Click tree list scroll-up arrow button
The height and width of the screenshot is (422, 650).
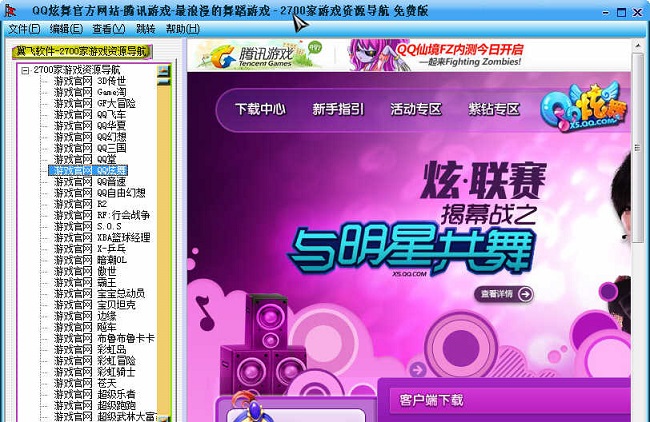coord(164,71)
